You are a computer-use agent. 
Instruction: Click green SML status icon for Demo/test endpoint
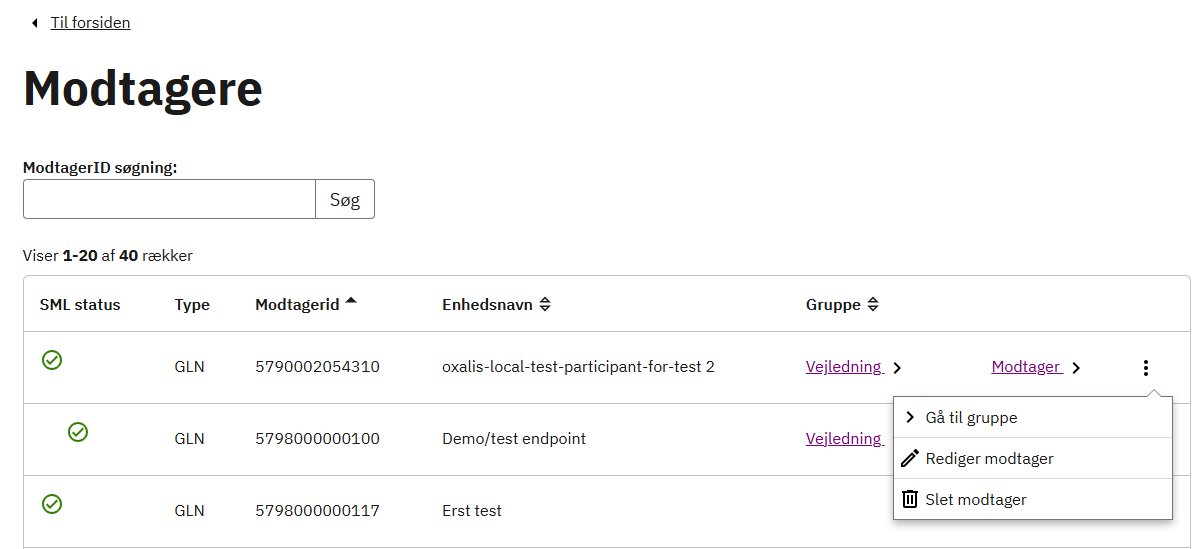(78, 432)
